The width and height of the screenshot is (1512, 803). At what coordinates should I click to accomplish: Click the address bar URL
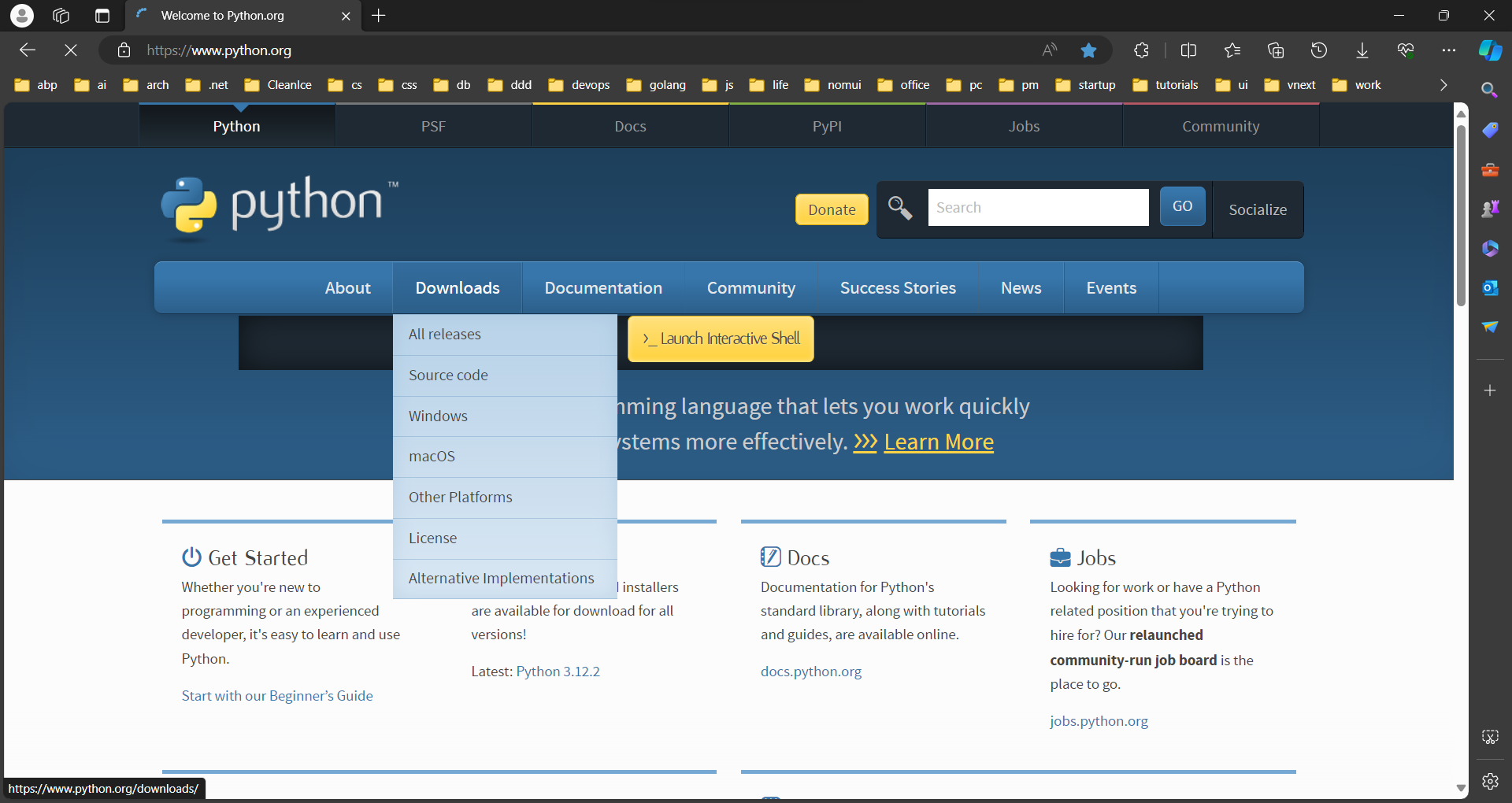tap(219, 50)
